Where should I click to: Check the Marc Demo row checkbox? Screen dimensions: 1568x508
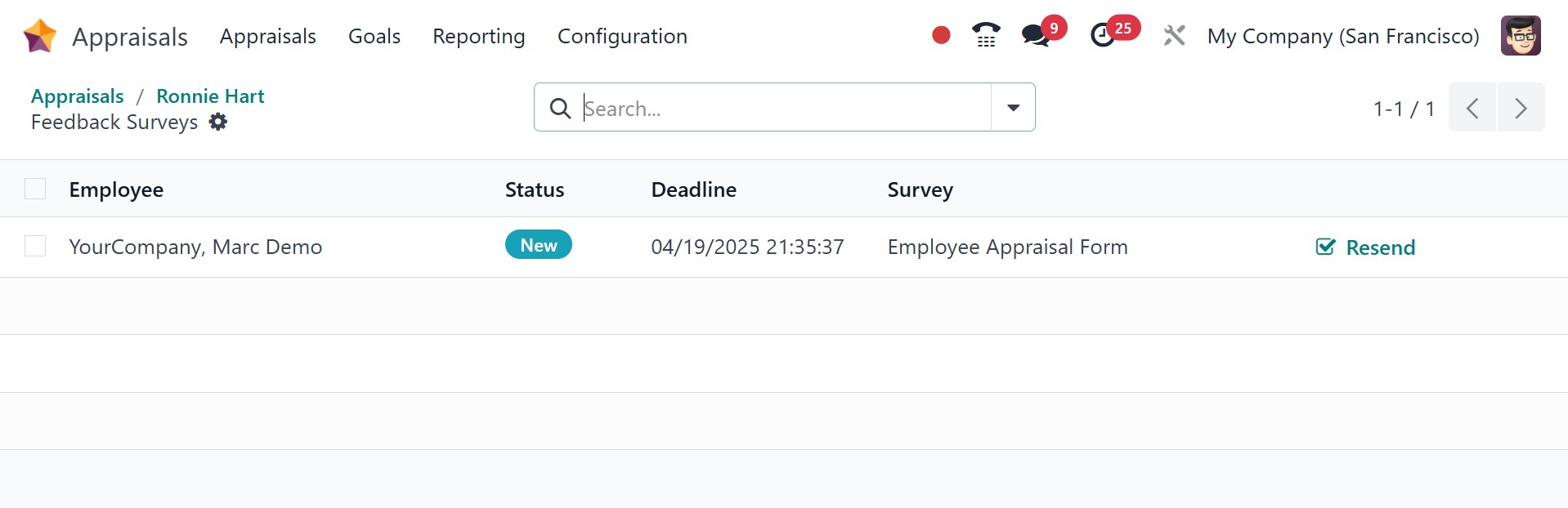click(35, 246)
